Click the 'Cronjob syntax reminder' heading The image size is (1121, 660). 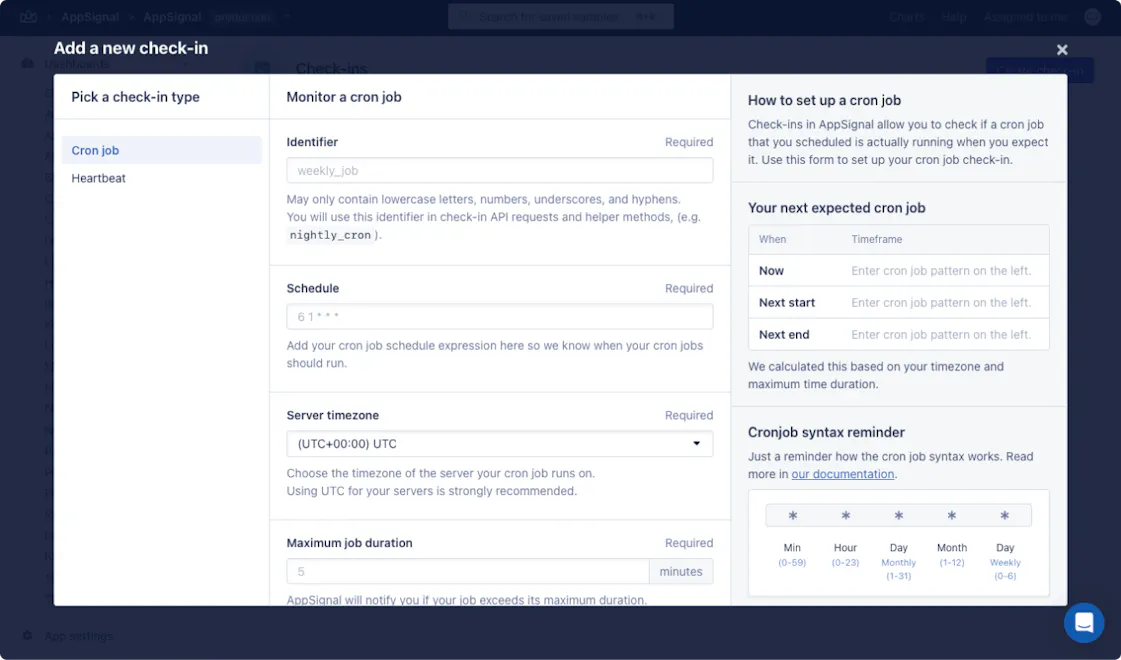(x=826, y=433)
